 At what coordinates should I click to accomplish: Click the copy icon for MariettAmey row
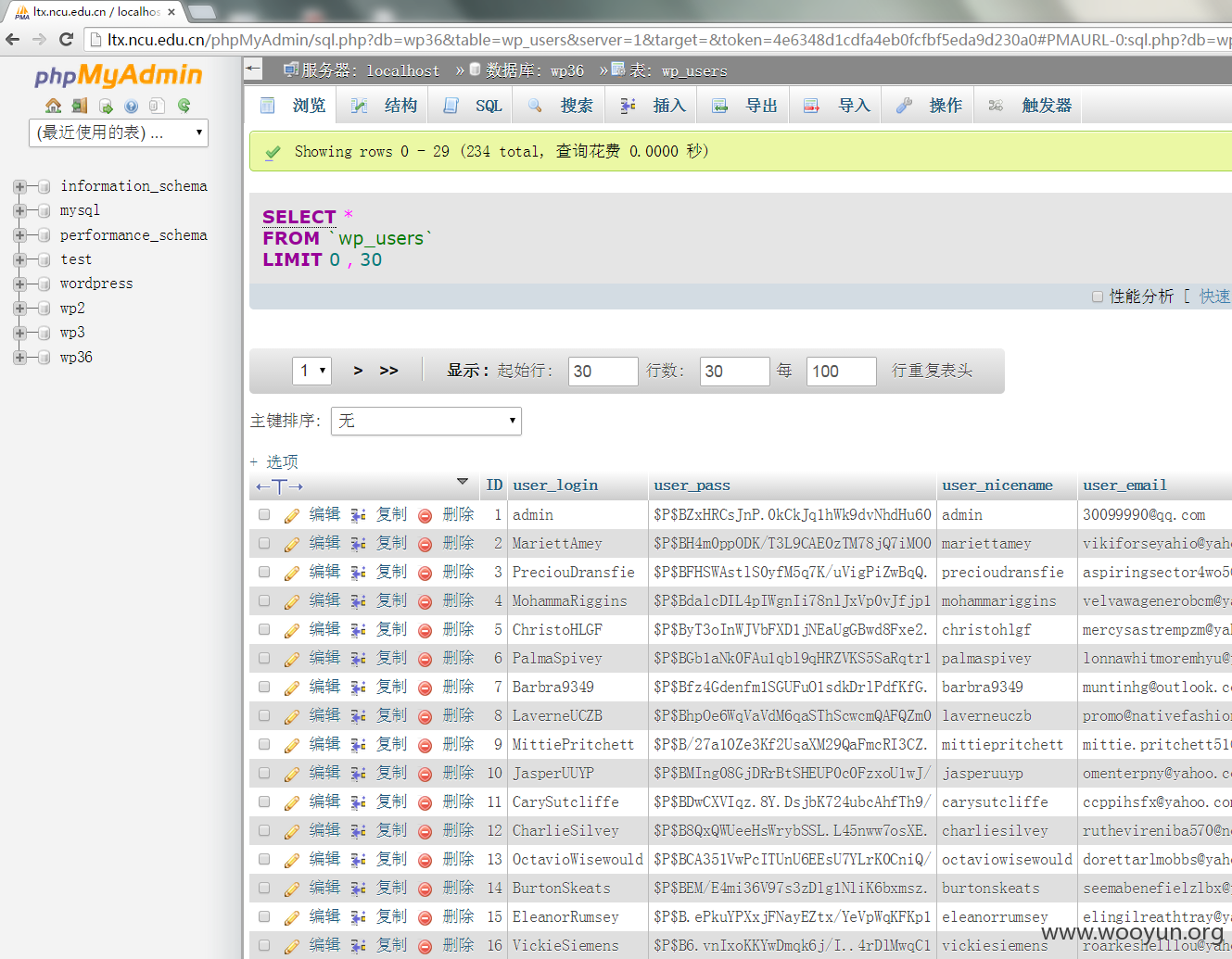pyautogui.click(x=359, y=544)
